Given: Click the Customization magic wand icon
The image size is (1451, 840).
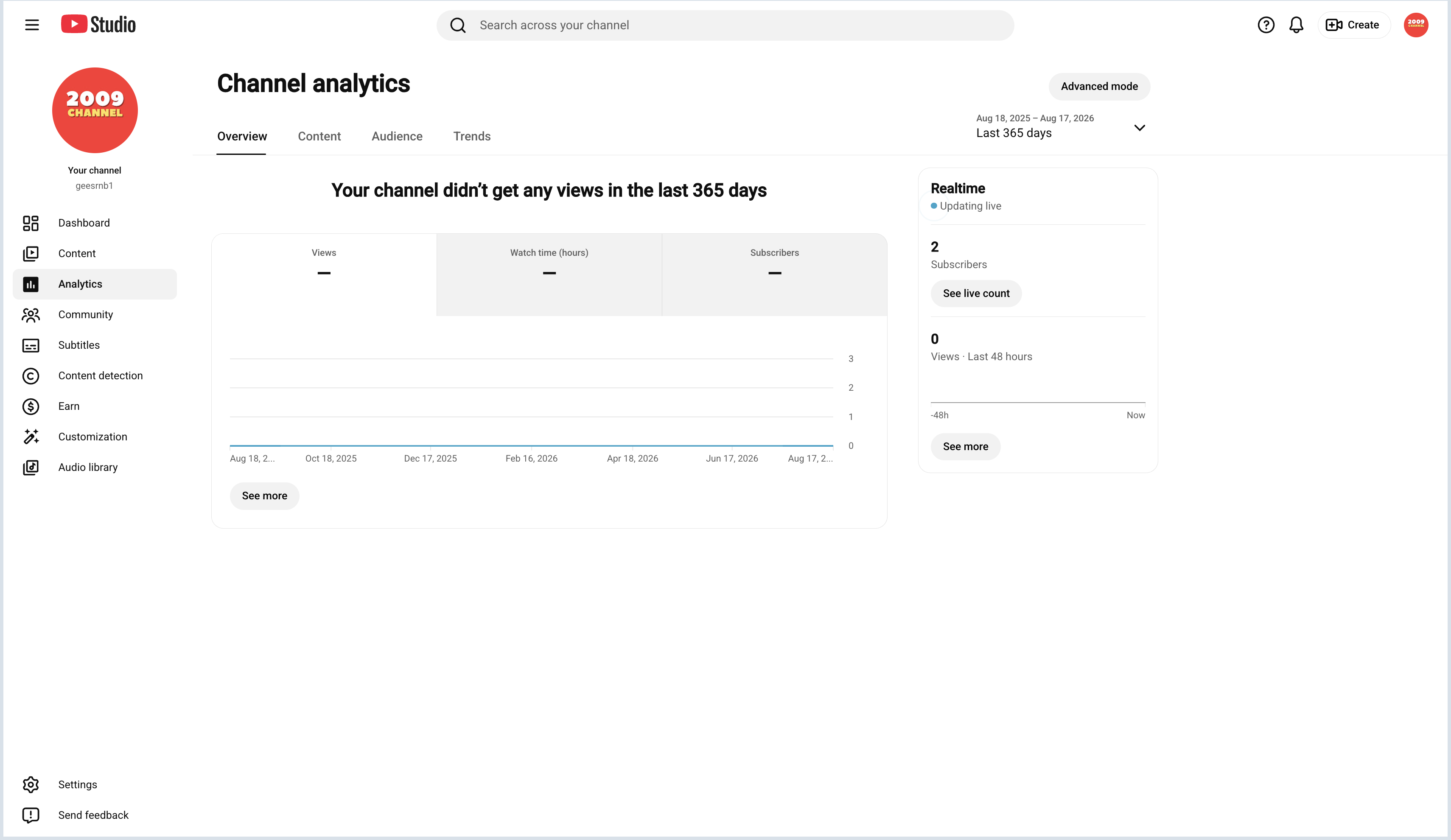Looking at the screenshot, I should (31, 437).
